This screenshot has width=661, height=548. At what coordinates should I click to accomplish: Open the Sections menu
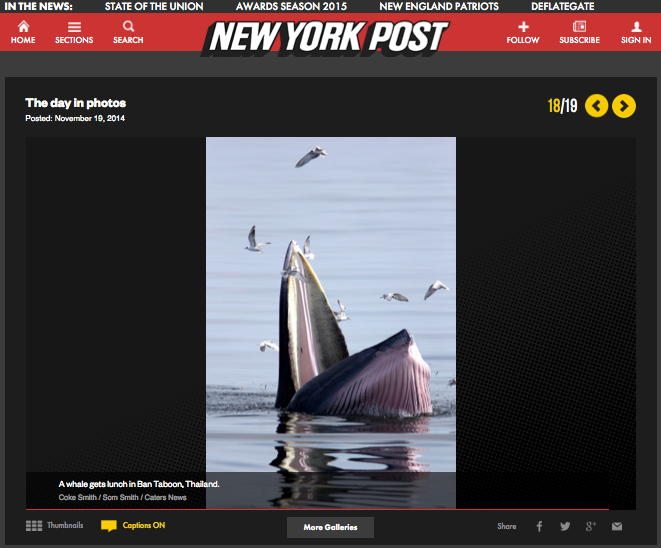point(74,33)
